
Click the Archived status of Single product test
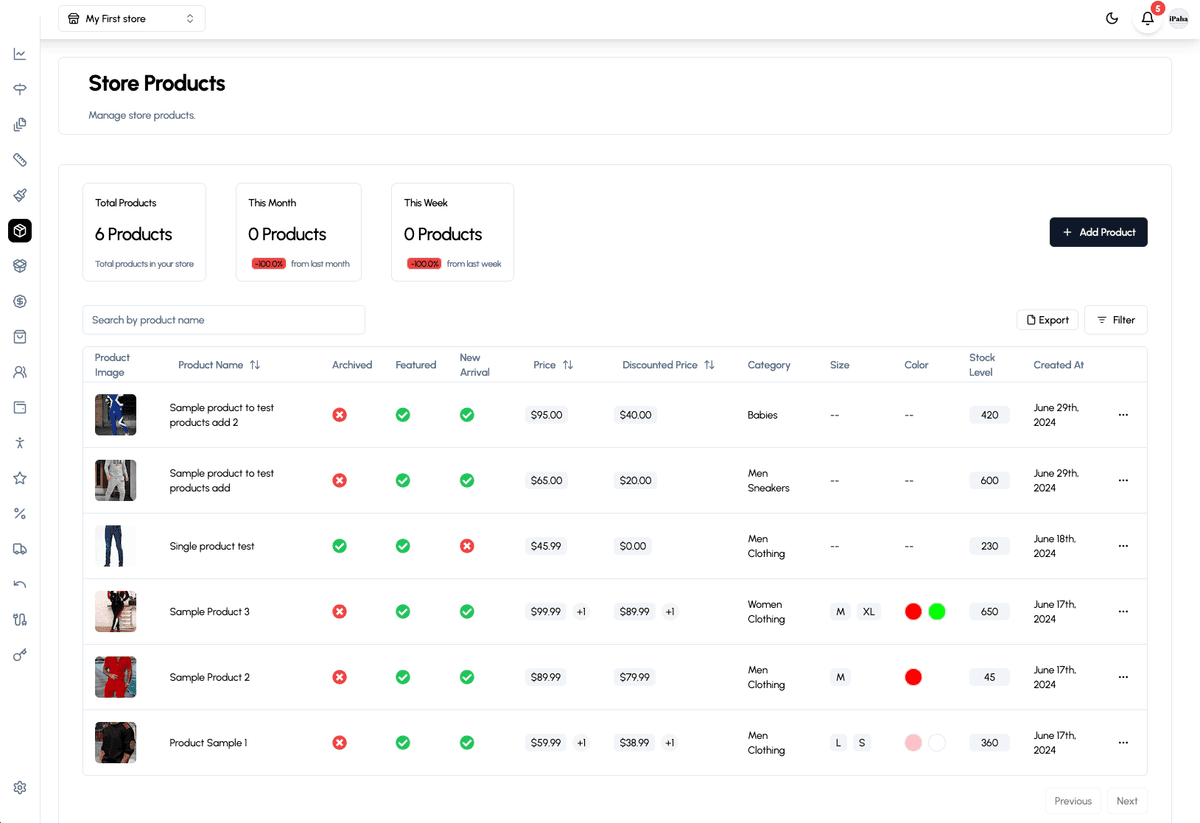(x=340, y=546)
